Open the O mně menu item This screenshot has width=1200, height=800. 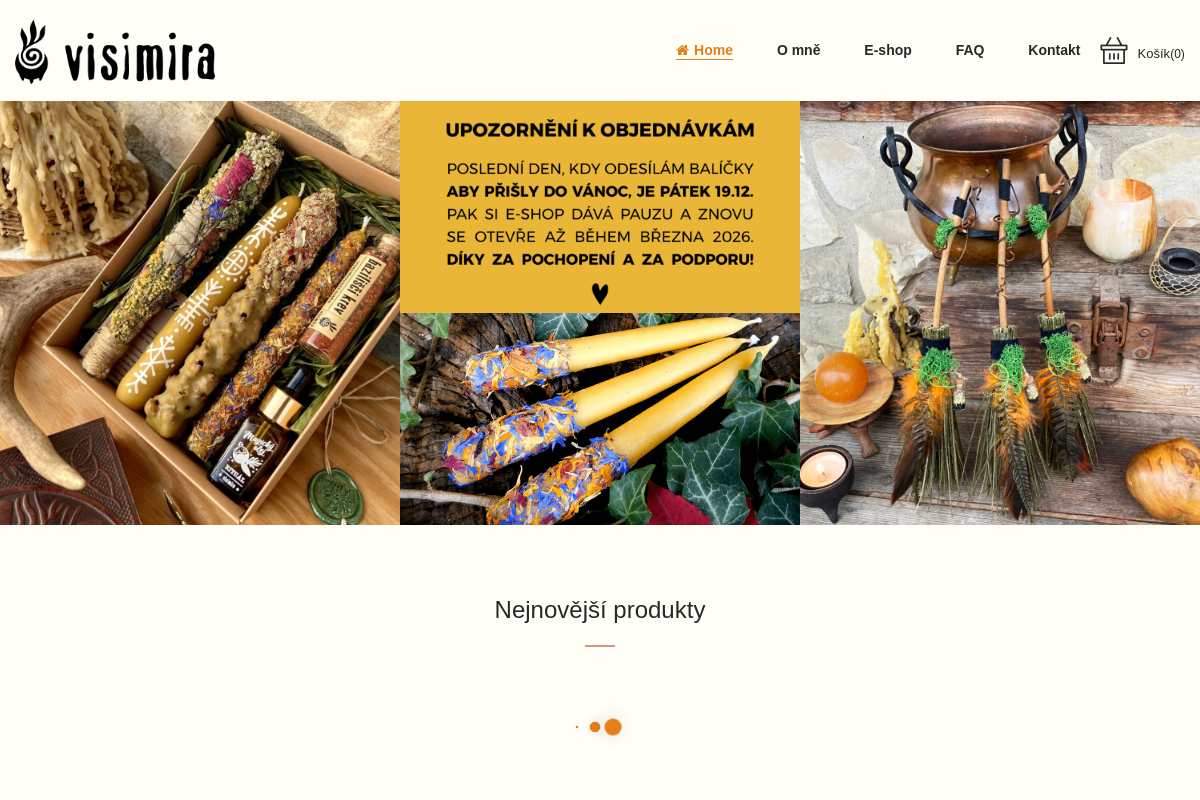[799, 50]
